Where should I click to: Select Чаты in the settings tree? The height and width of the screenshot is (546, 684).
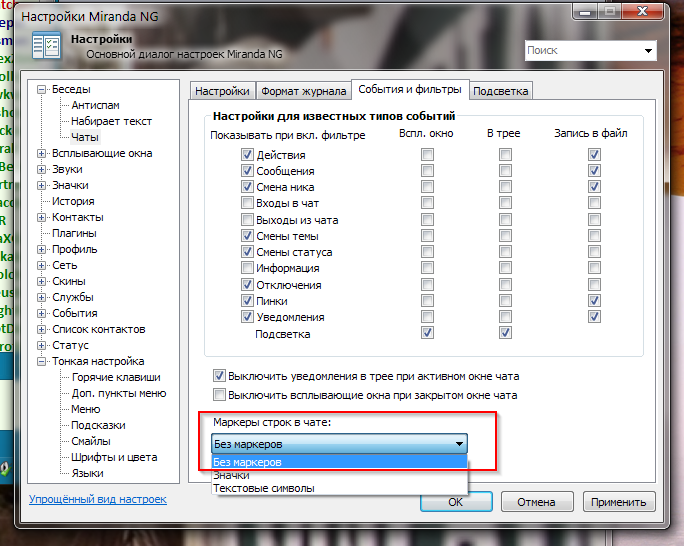point(85,137)
